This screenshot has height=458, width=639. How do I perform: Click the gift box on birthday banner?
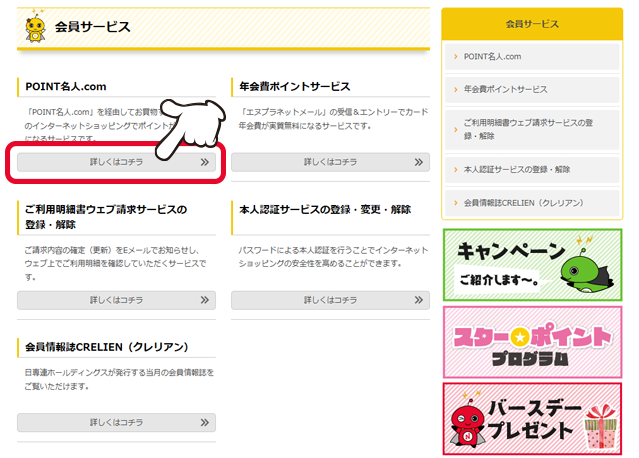click(601, 427)
